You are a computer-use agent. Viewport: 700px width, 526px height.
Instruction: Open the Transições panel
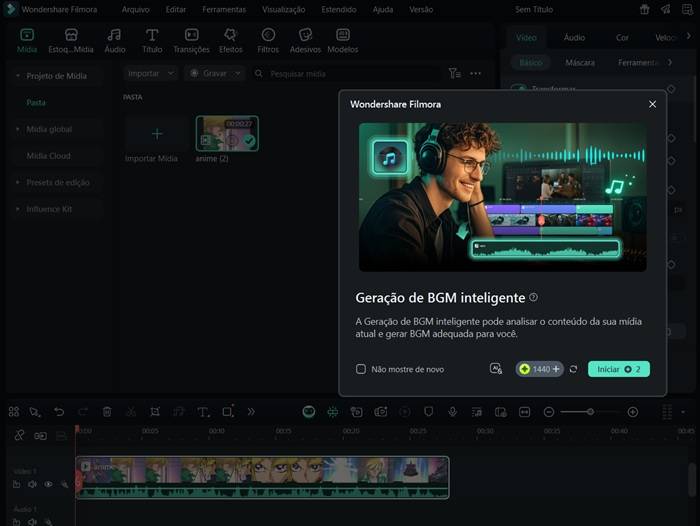(192, 35)
